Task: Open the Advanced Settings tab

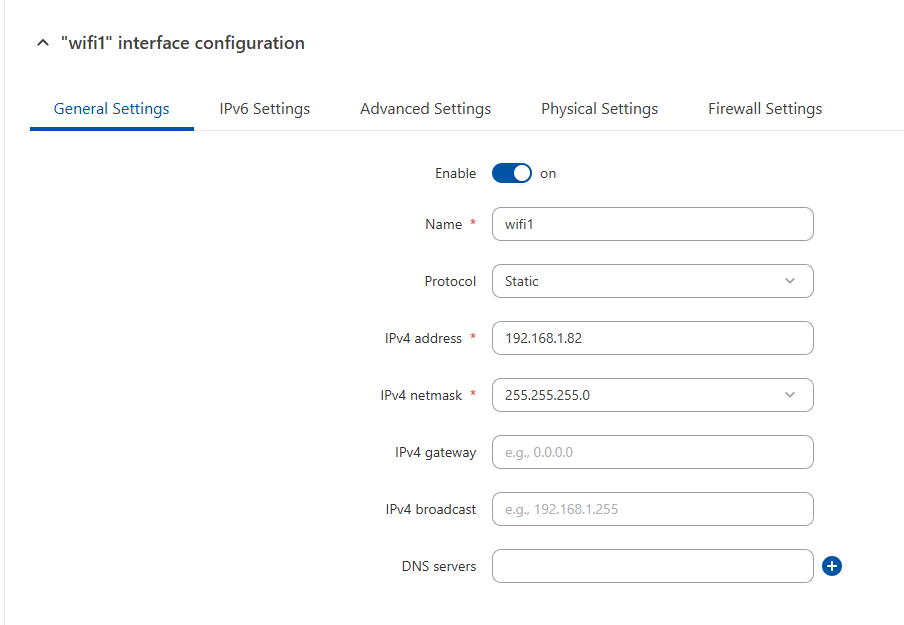Action: pyautogui.click(x=425, y=108)
